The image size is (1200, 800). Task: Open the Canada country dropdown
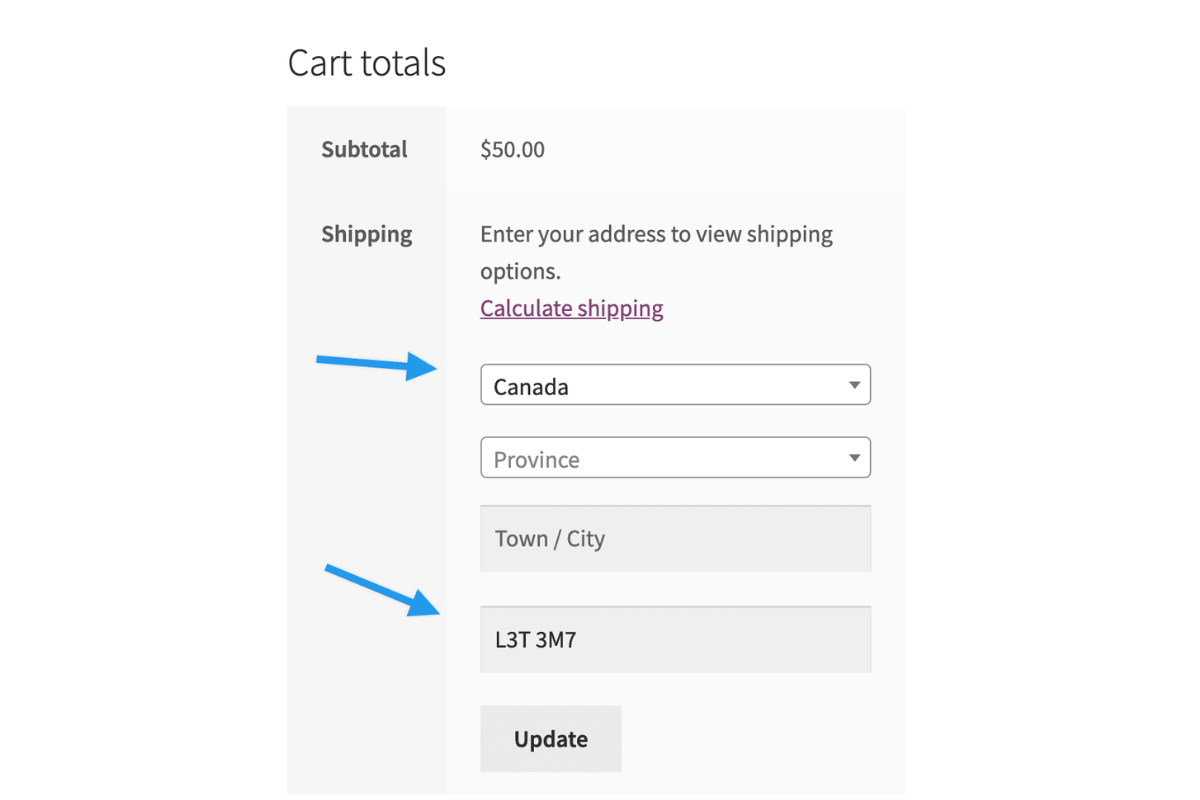(675, 385)
